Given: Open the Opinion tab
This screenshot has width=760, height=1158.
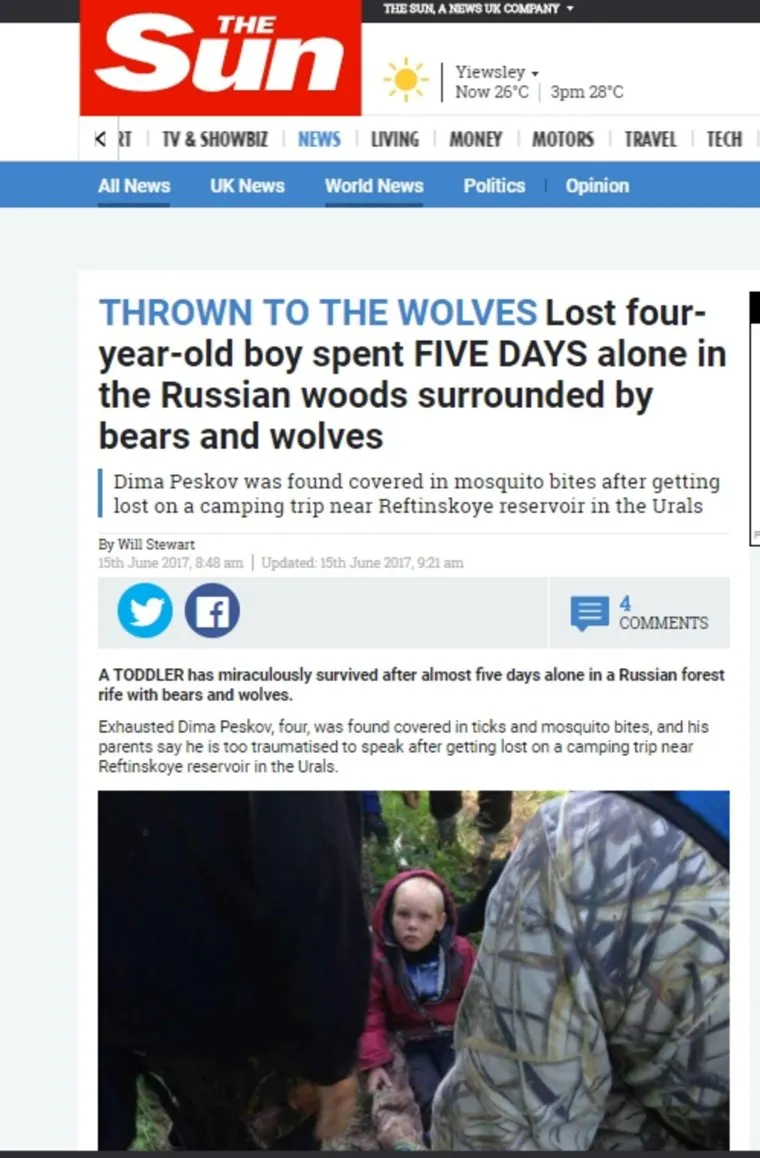Looking at the screenshot, I should tap(598, 186).
